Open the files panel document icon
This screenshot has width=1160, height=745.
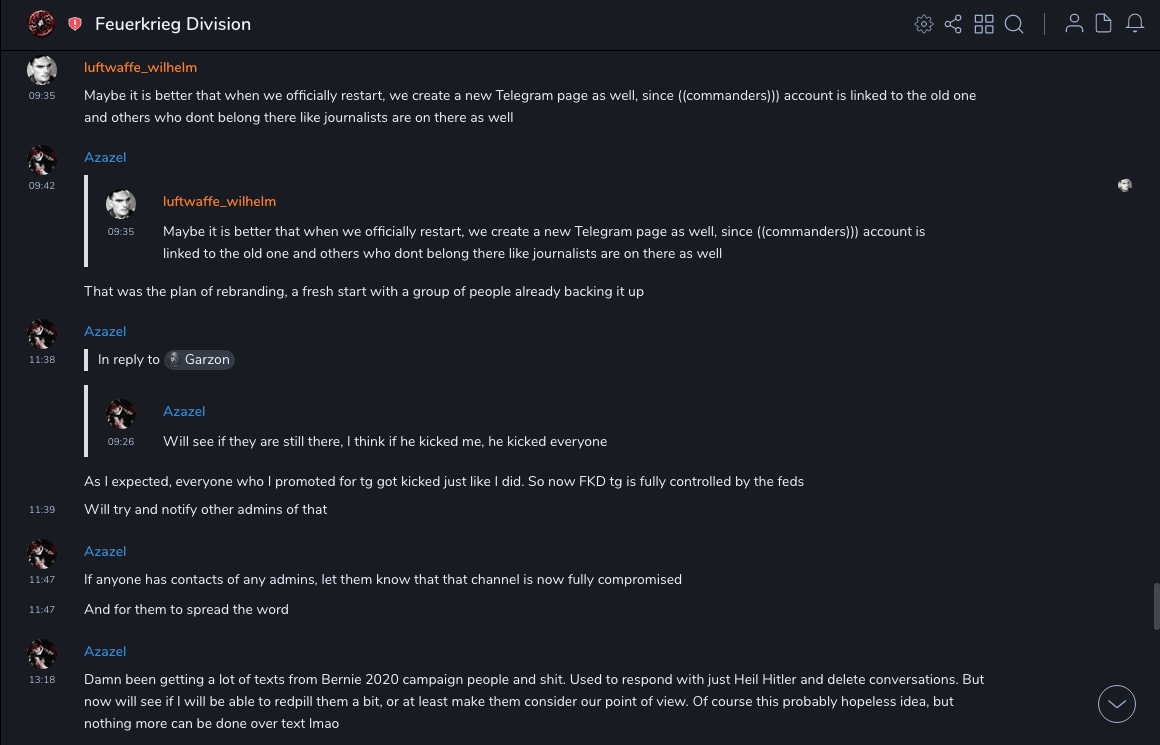point(1104,24)
